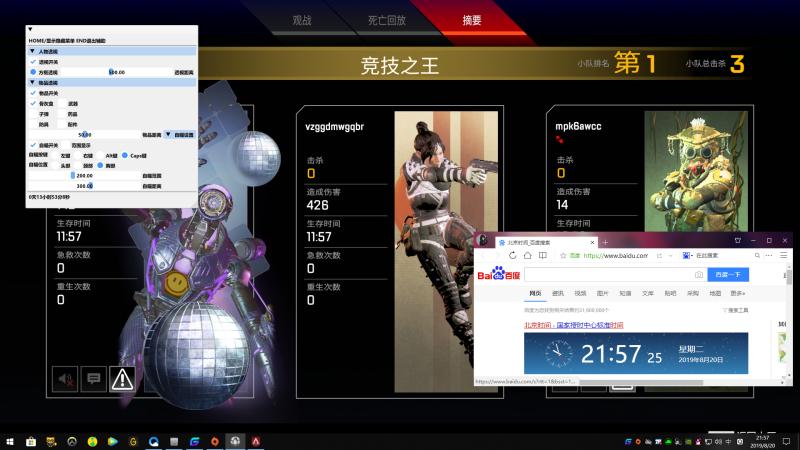The height and width of the screenshot is (450, 800).
Task: Select the 头部 aim position radio button
Action: click(x=55, y=165)
